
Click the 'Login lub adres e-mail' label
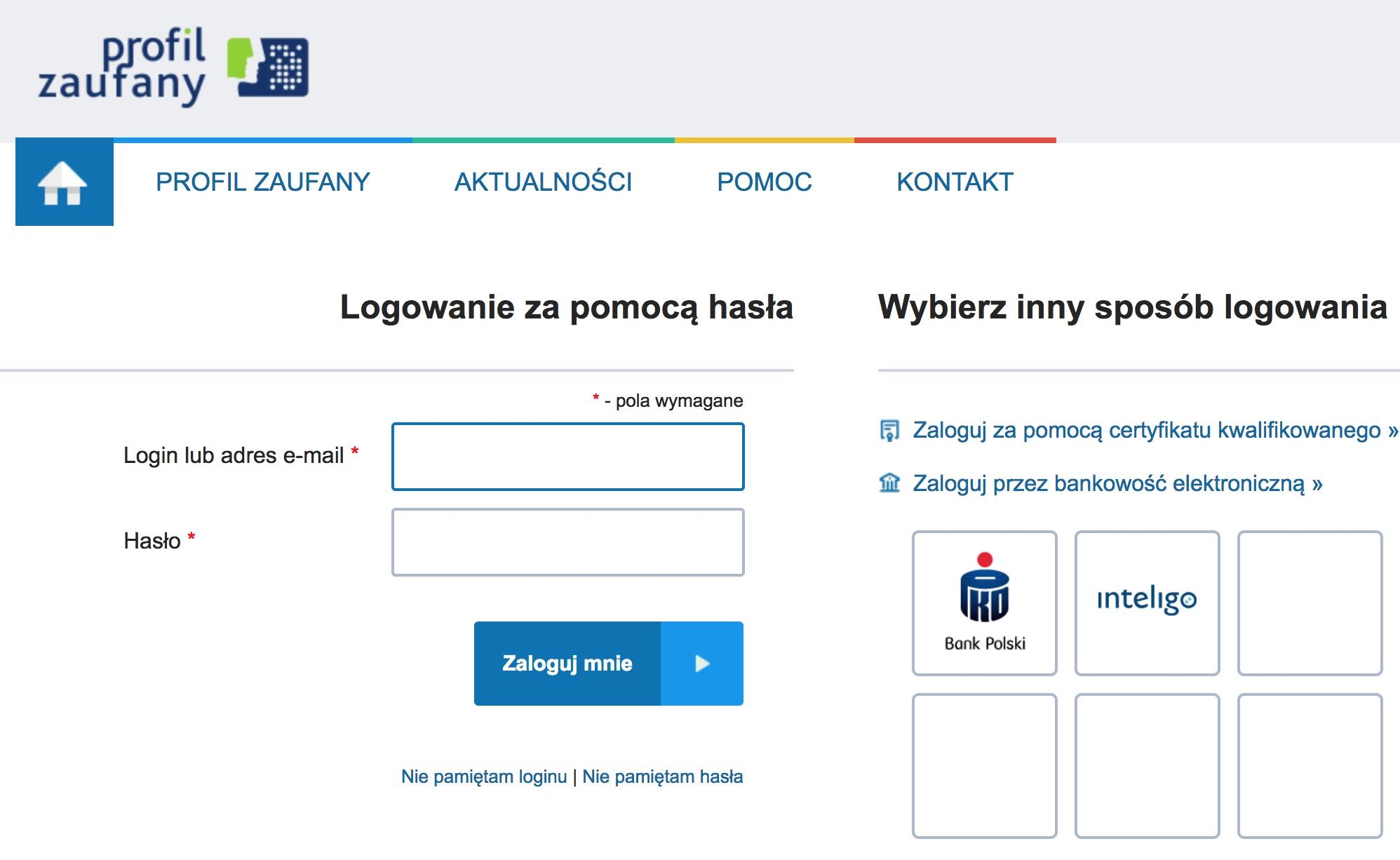(241, 455)
